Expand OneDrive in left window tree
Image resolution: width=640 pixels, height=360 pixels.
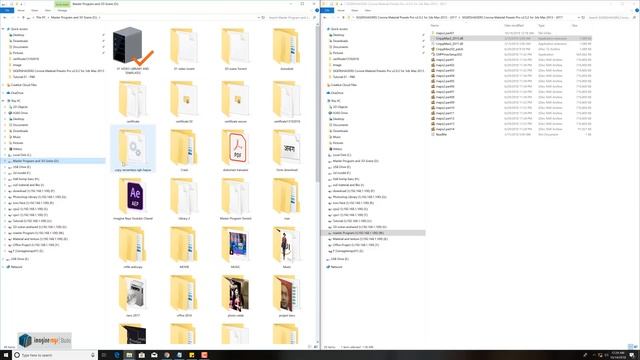3,93
